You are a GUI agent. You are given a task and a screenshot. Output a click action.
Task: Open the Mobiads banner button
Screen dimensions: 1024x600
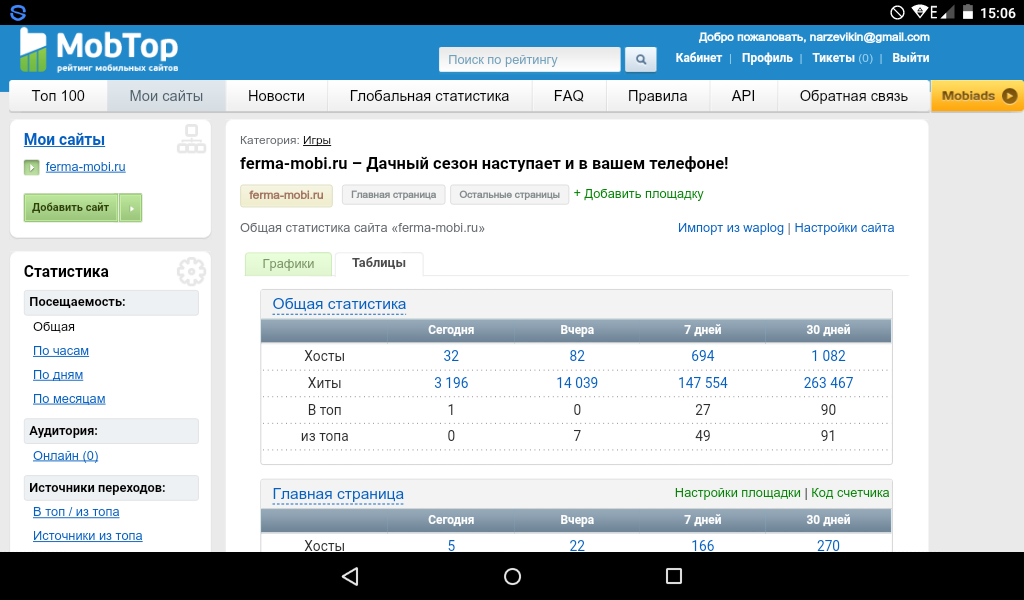coord(977,96)
